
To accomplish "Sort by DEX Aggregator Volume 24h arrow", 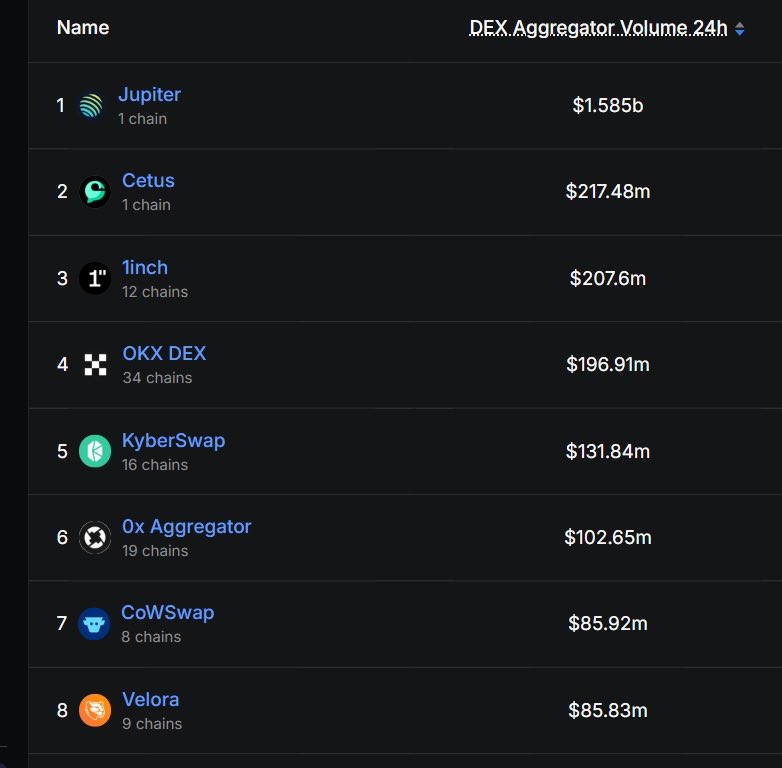I will click(740, 30).
